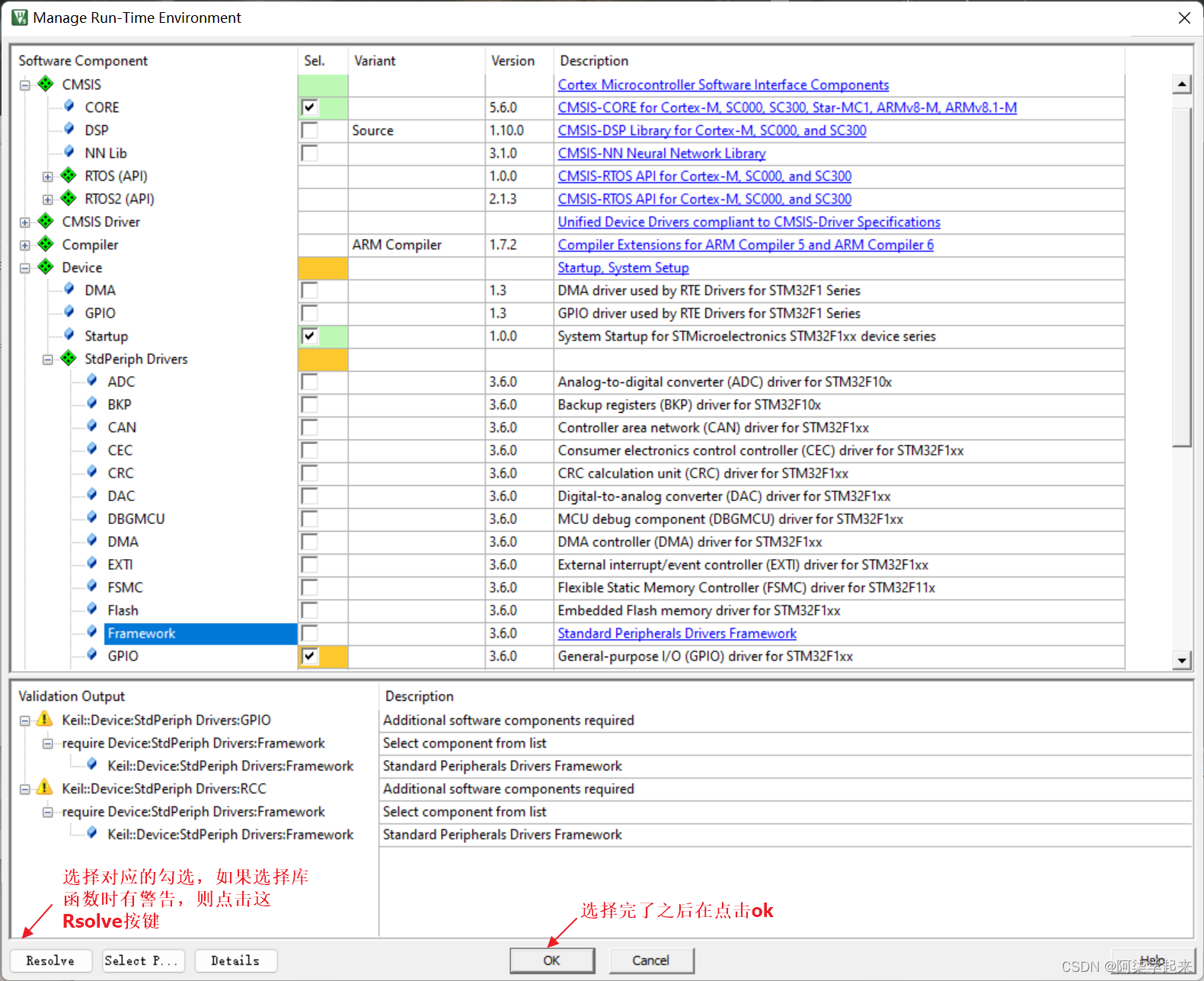Click the CMSIS Driver green diamond icon
Image resolution: width=1204 pixels, height=981 pixels.
tap(46, 221)
